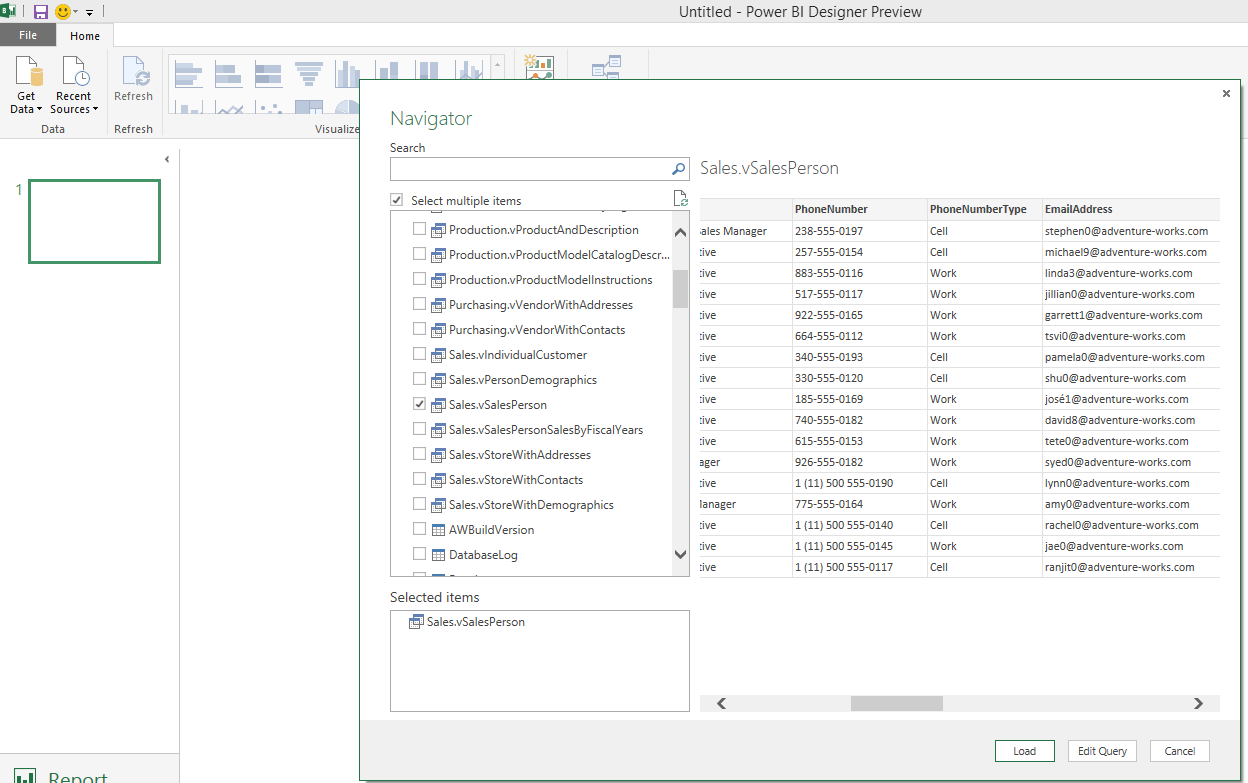Click the magnifier icon in Search box
1248x783 pixels.
click(679, 169)
